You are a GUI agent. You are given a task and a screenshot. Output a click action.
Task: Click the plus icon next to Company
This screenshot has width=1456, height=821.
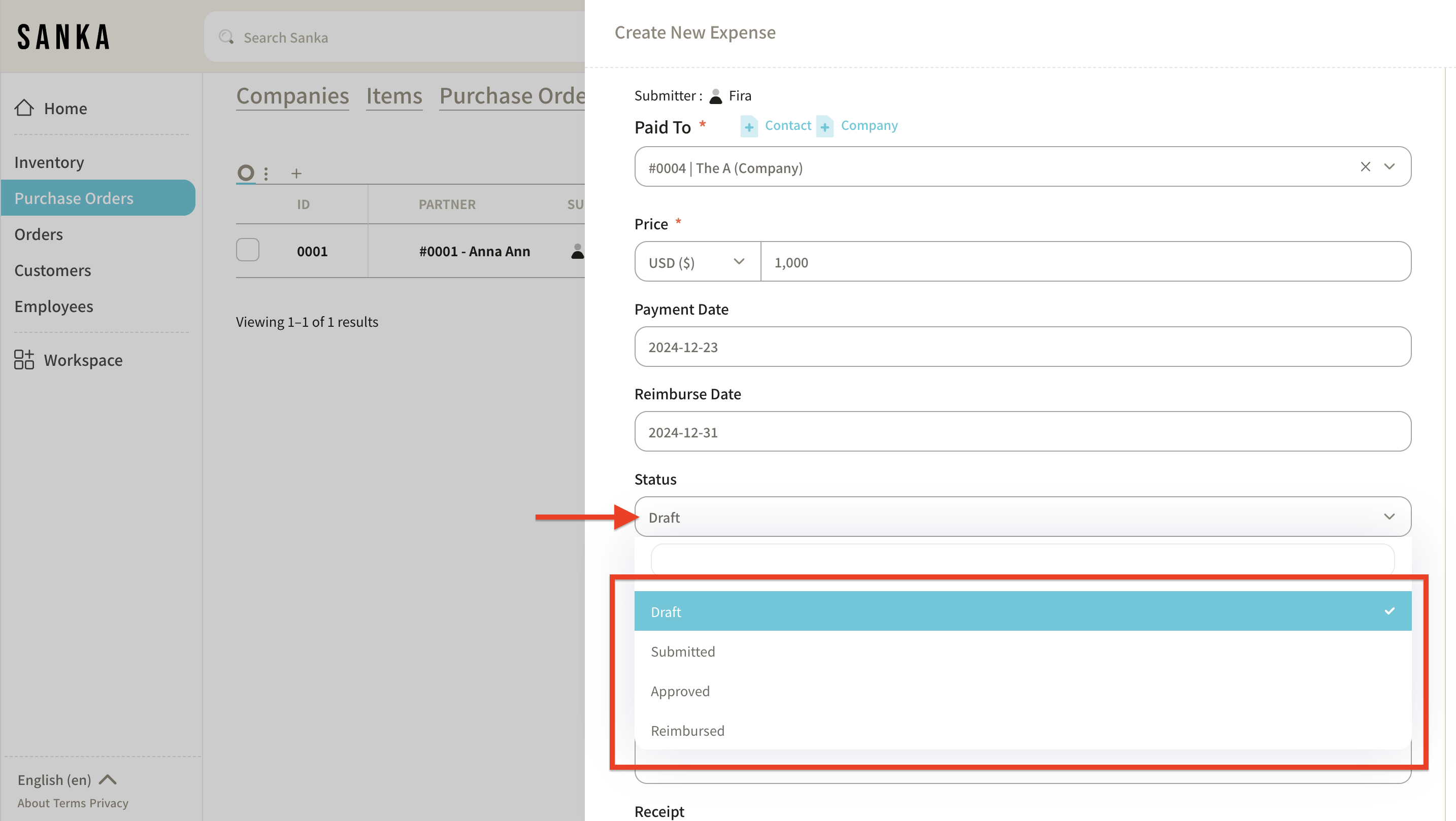pos(824,126)
